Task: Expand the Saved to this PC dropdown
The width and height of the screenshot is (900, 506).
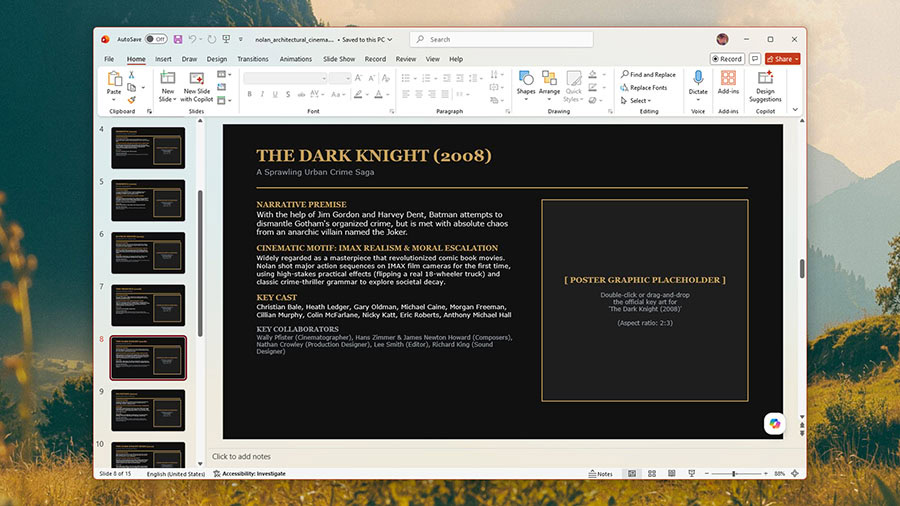Action: click(x=390, y=40)
